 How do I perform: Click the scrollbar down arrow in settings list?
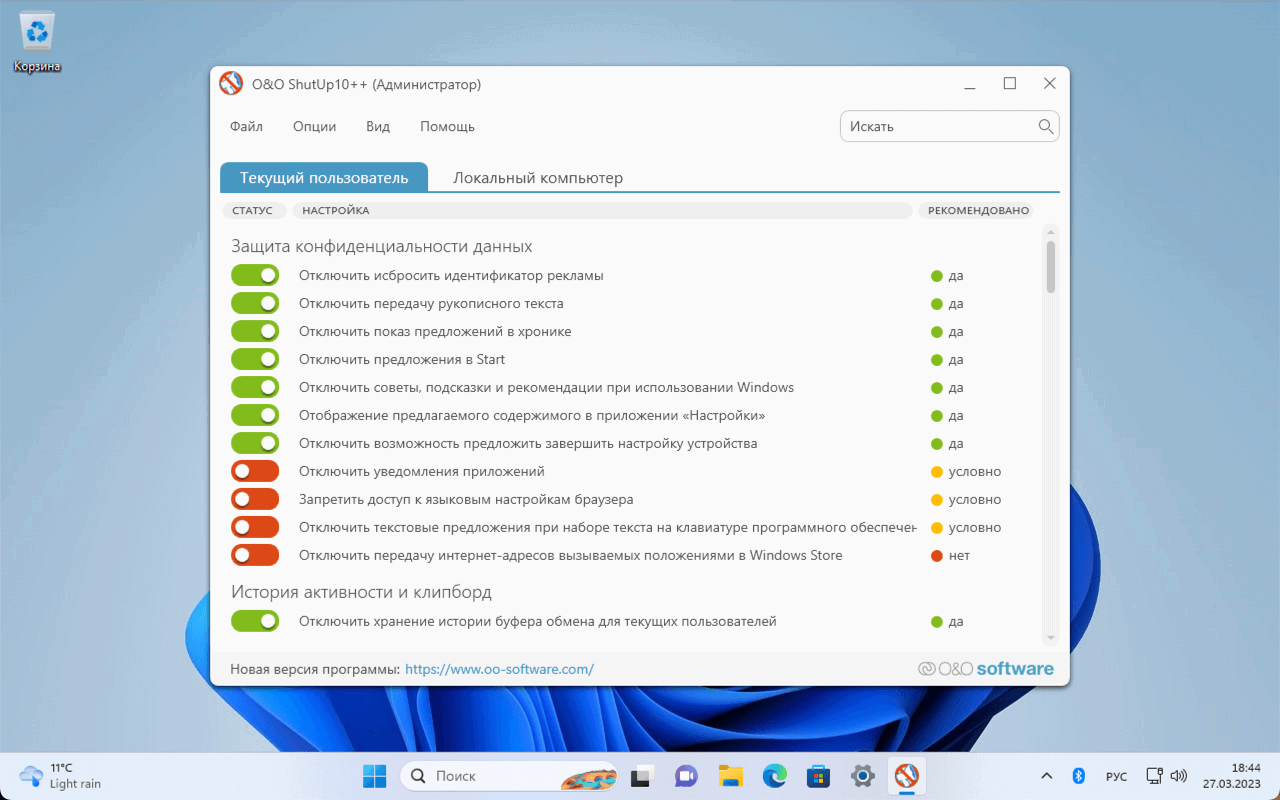1050,637
